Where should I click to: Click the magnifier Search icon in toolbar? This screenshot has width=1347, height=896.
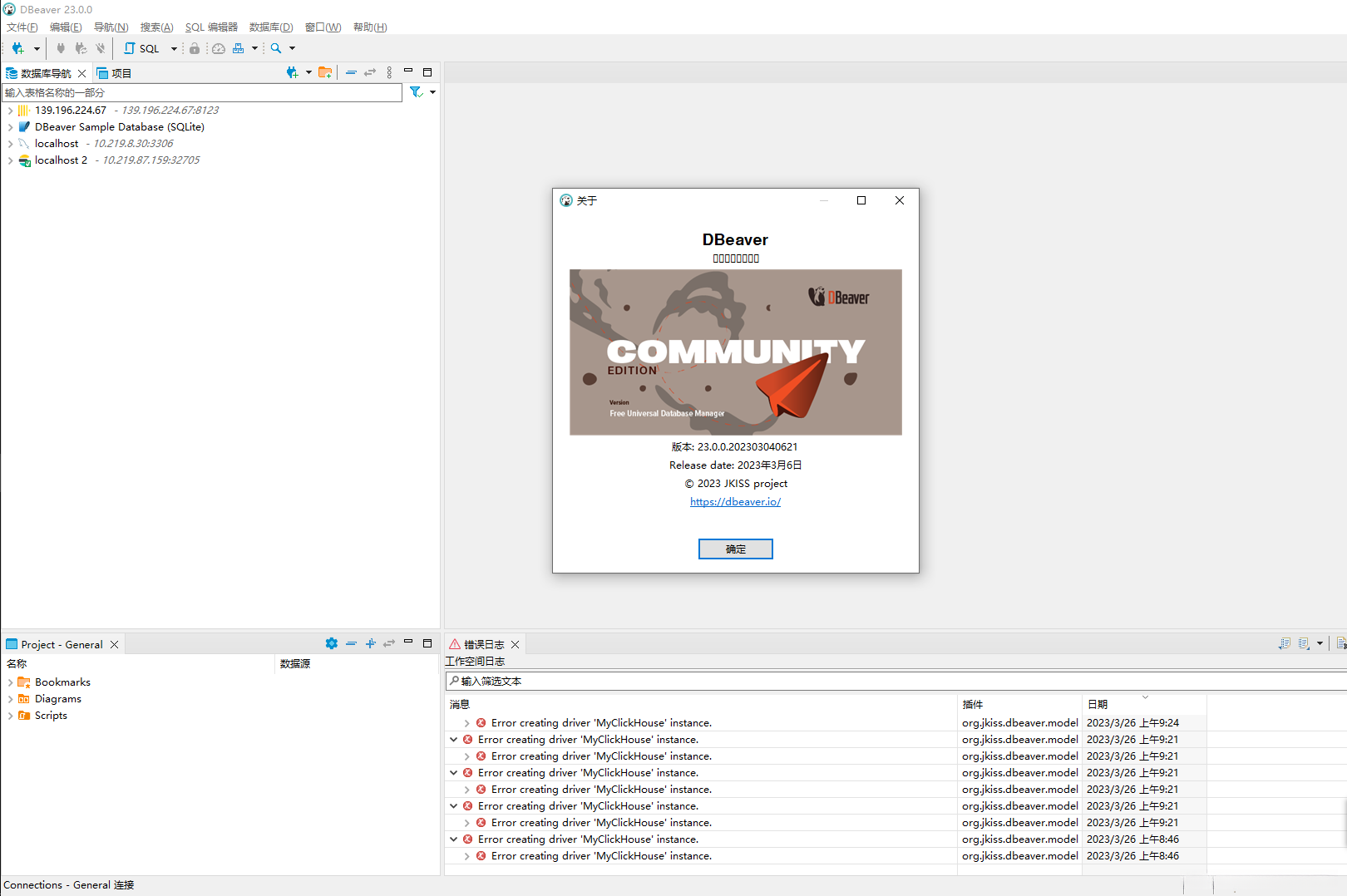pyautogui.click(x=276, y=48)
